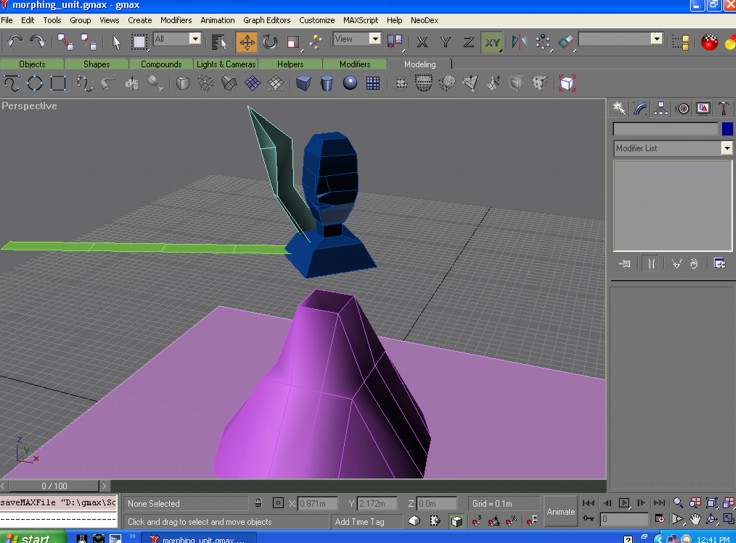Image resolution: width=736 pixels, height=543 pixels.
Task: Create a Cylinder primitive
Action: click(327, 83)
